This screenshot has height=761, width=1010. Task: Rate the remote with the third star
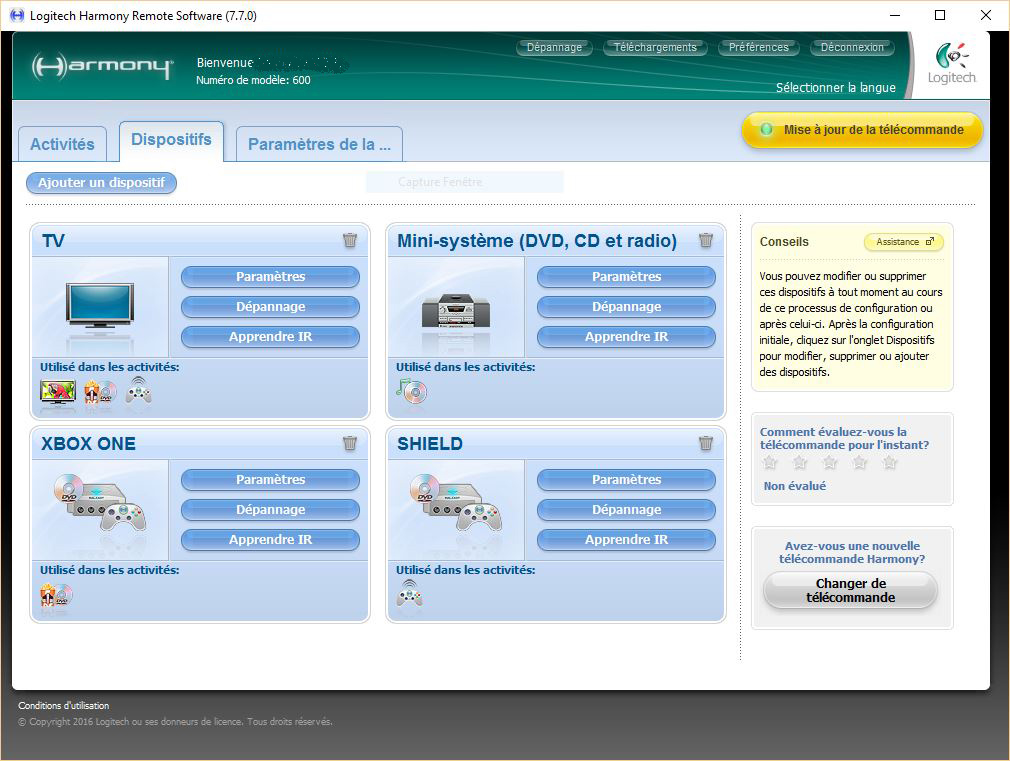830,463
